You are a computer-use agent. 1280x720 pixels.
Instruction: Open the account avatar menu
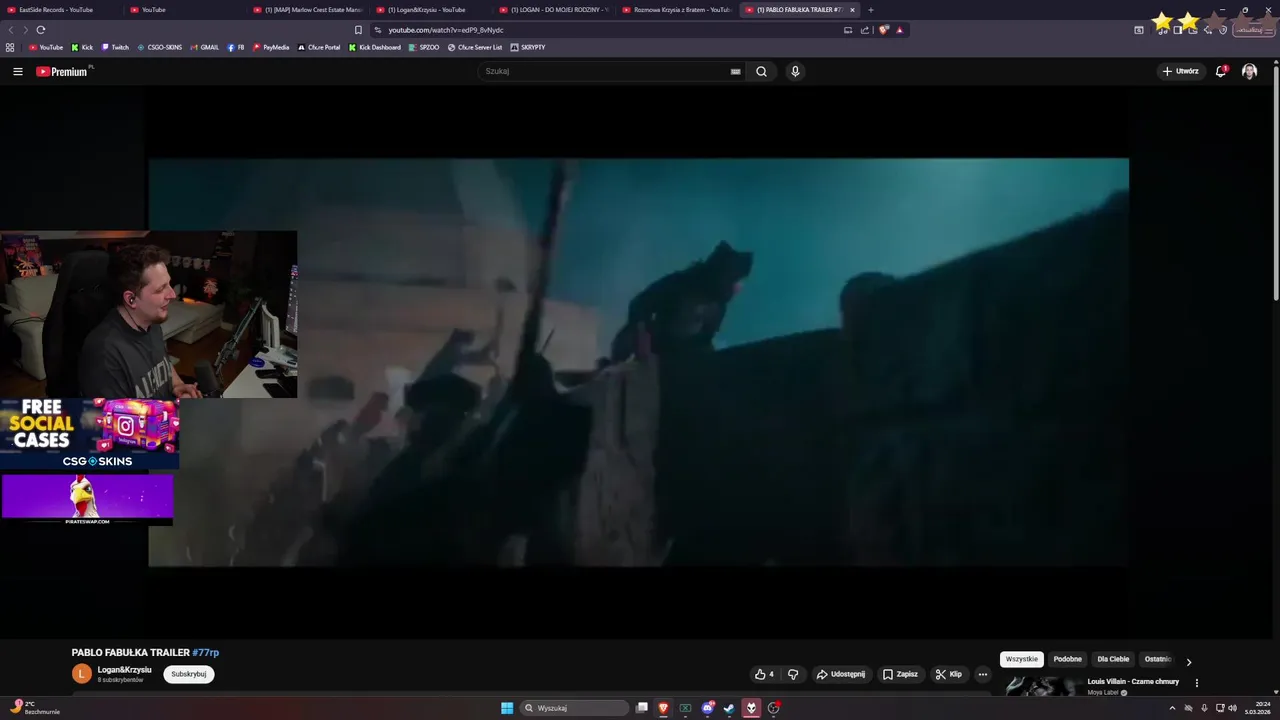pos(1249,72)
